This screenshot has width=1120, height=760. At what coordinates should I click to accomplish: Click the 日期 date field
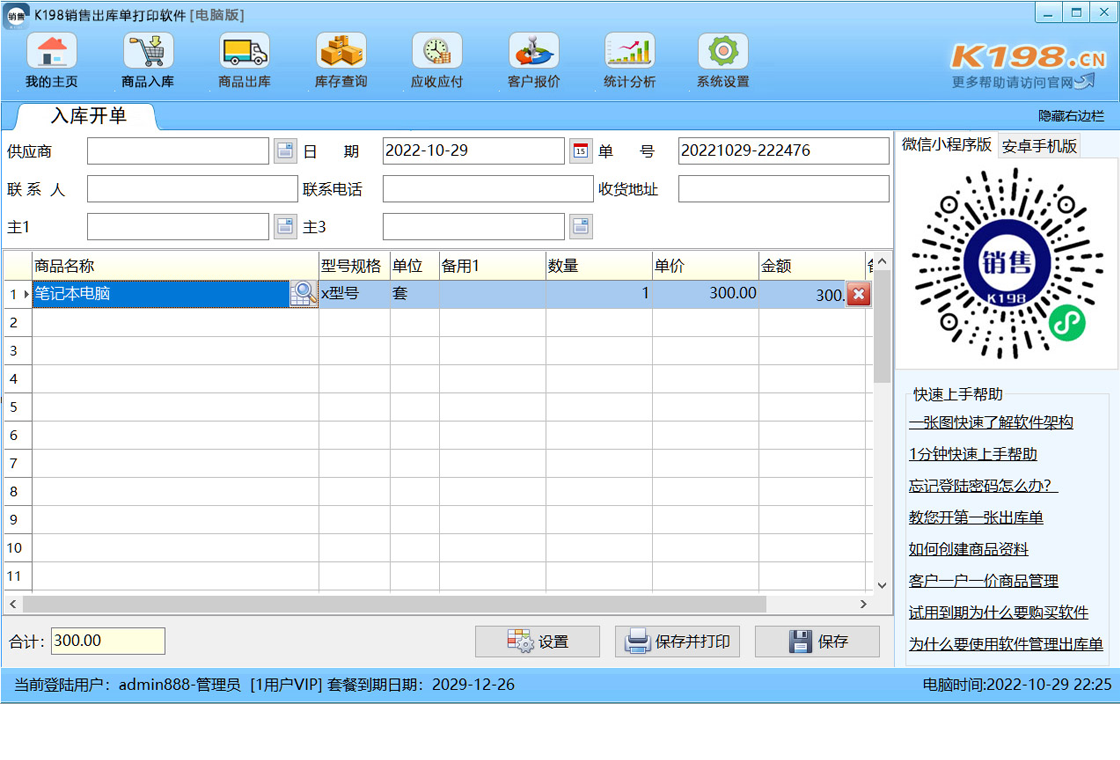(x=474, y=151)
